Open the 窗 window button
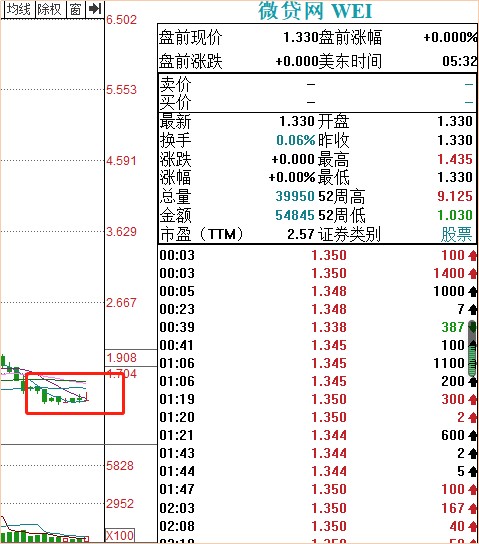This screenshot has width=479, height=544. point(75,9)
